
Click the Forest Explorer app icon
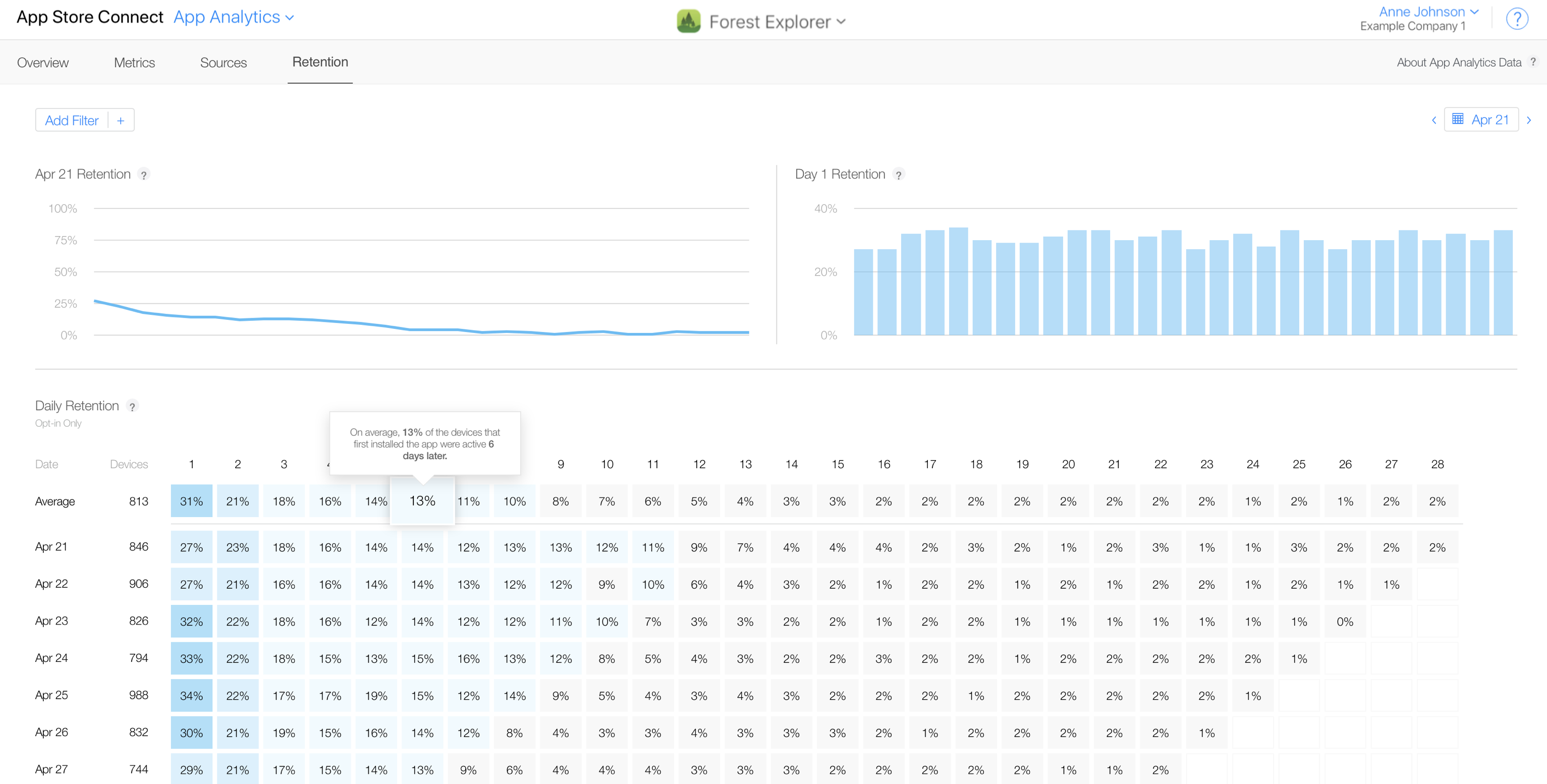coord(688,22)
